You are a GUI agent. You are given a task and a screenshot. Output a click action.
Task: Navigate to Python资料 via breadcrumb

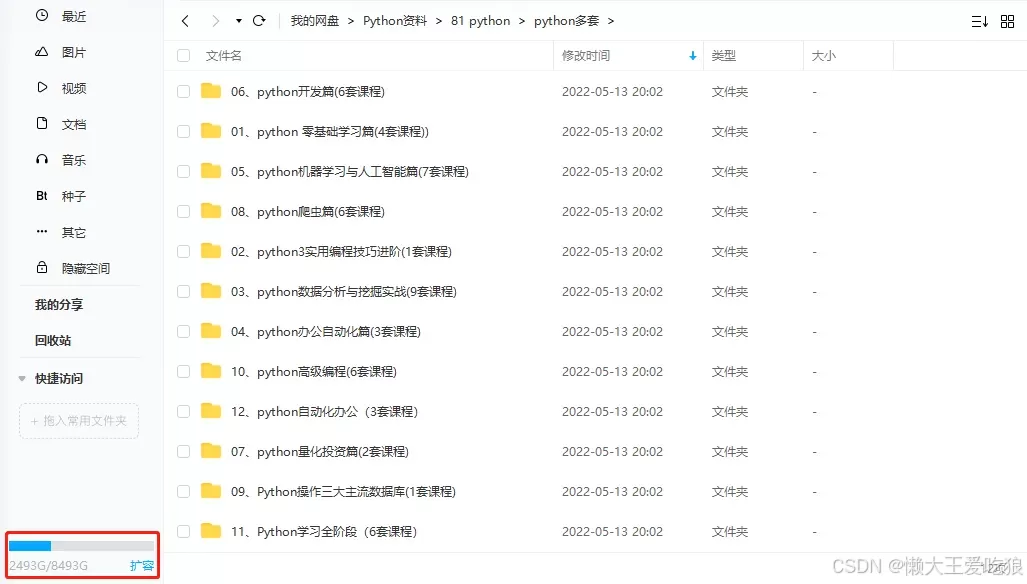click(x=394, y=20)
